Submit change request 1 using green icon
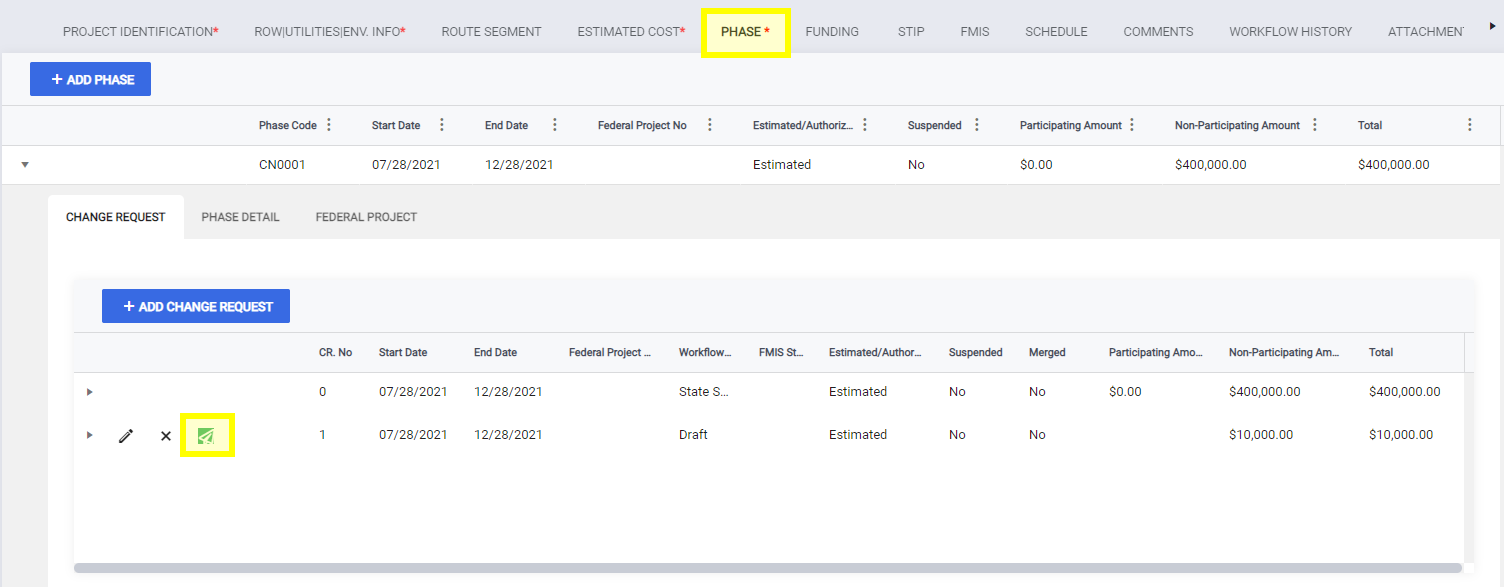 206,436
